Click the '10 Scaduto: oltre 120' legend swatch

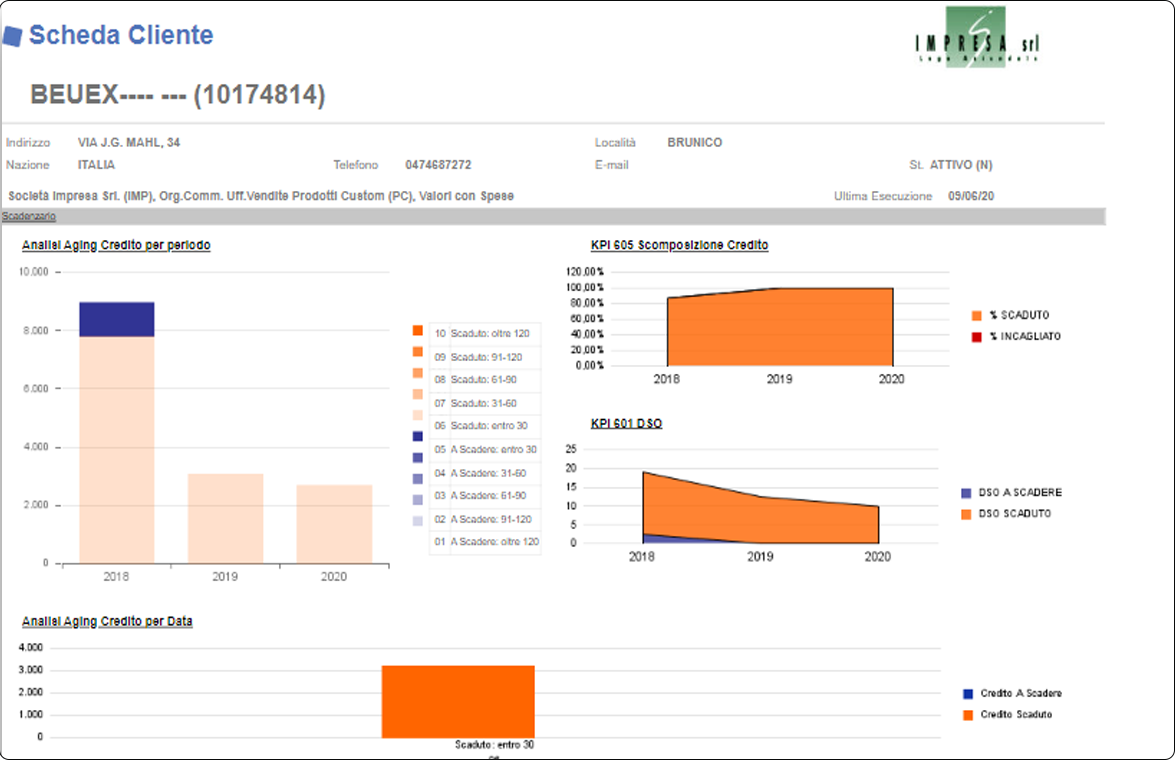[418, 331]
